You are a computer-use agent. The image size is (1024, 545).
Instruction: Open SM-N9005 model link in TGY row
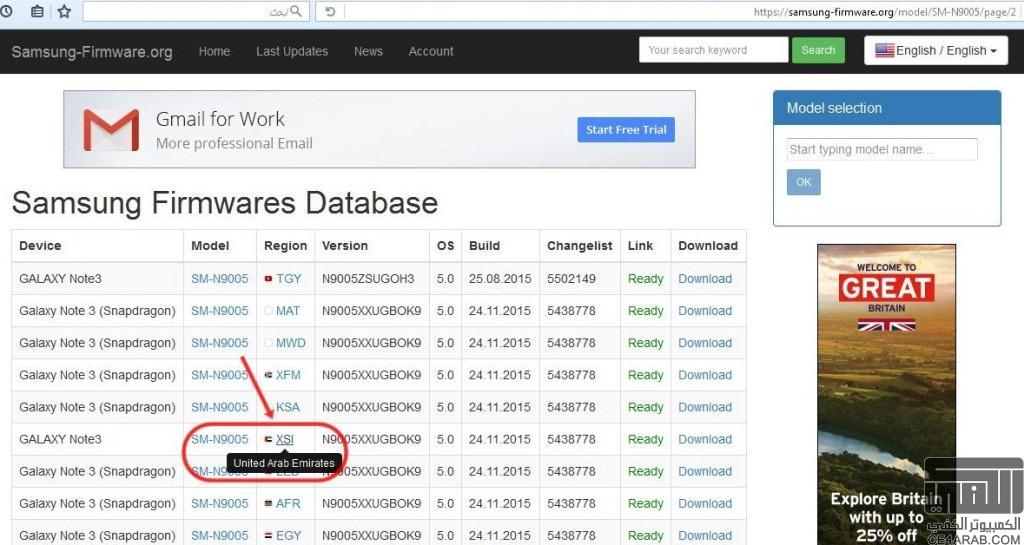219,279
